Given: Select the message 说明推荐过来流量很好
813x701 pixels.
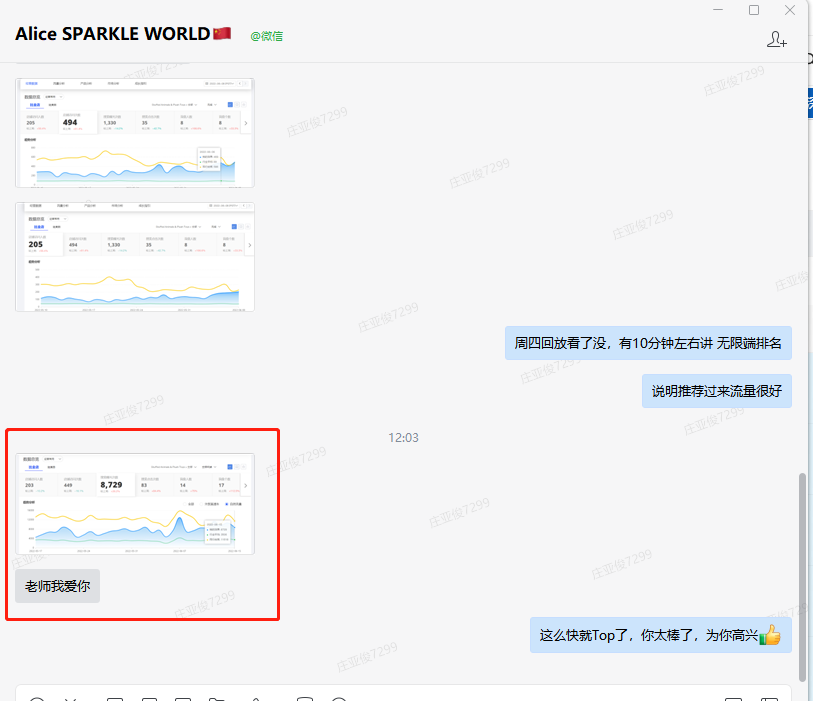Looking at the screenshot, I should coord(717,391).
